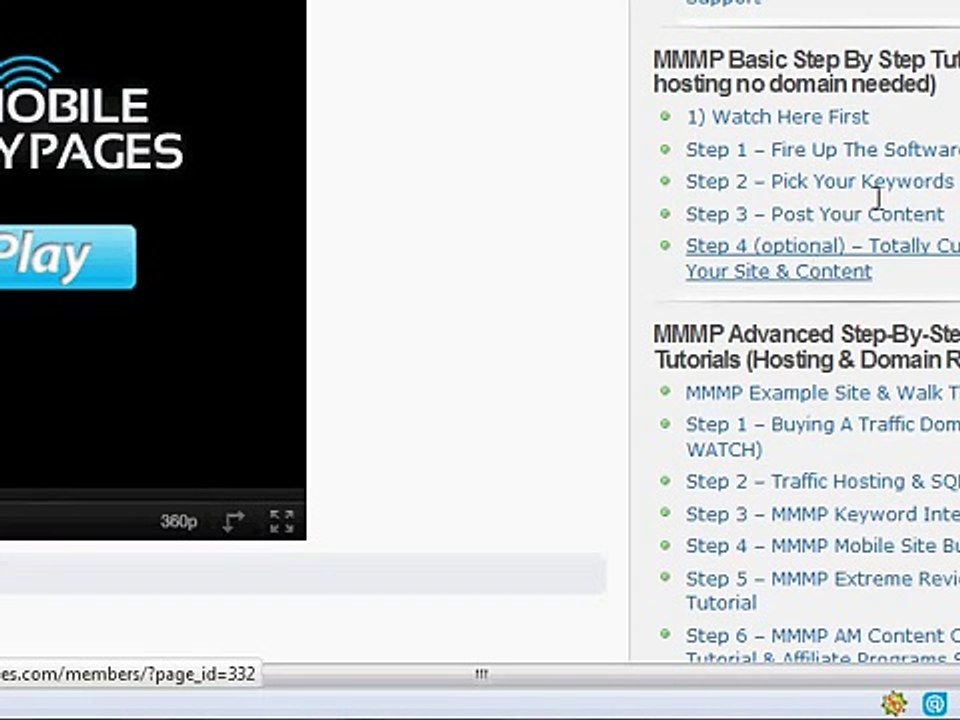Open "Step 3 – Post Your Content" link
Screen dimensions: 960x720
tap(814, 214)
